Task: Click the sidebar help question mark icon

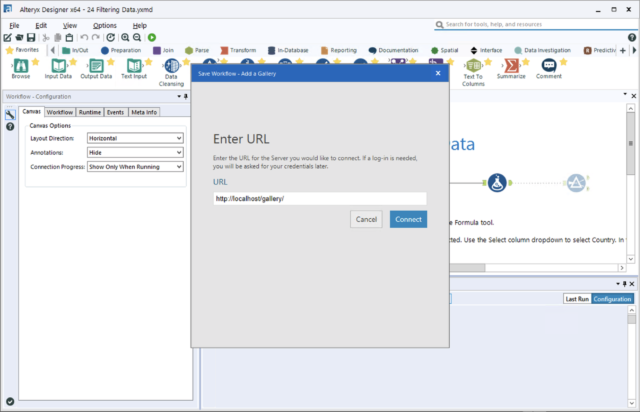Action: pyautogui.click(x=10, y=127)
